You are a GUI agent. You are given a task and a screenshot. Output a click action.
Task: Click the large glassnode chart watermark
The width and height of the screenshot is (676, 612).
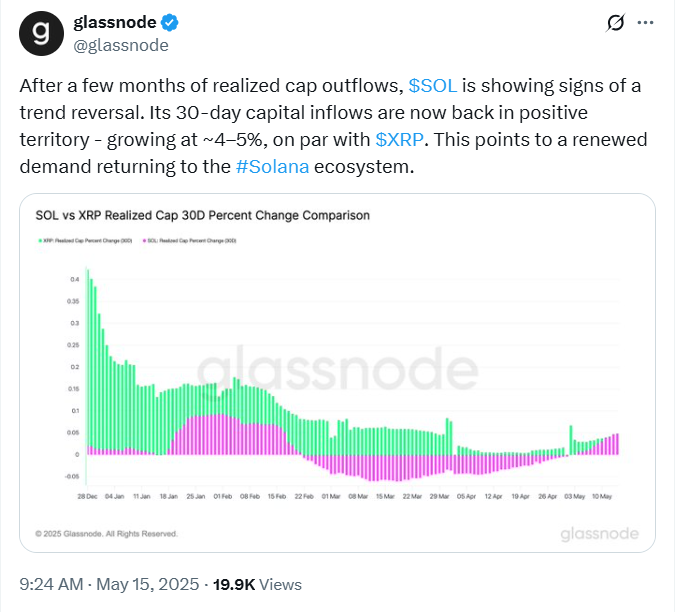[335, 372]
